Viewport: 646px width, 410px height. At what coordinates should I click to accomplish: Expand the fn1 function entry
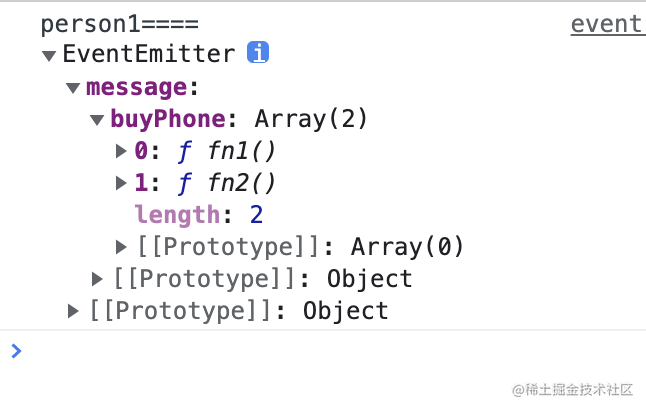pyautogui.click(x=121, y=151)
